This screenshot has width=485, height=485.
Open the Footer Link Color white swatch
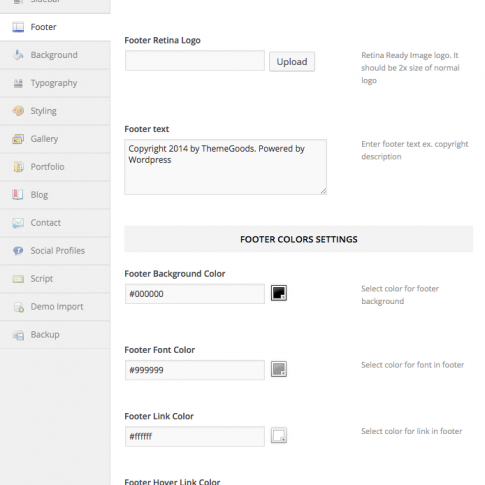point(279,435)
